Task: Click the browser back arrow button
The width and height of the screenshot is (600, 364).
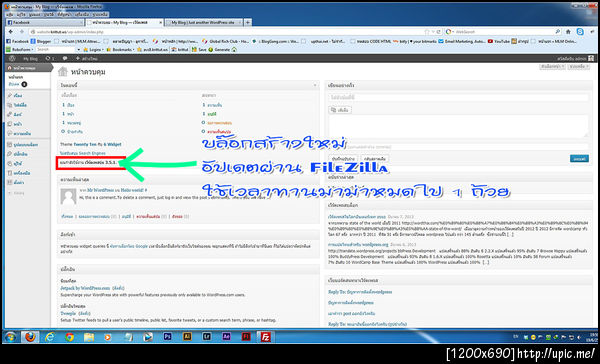Action: [11, 32]
